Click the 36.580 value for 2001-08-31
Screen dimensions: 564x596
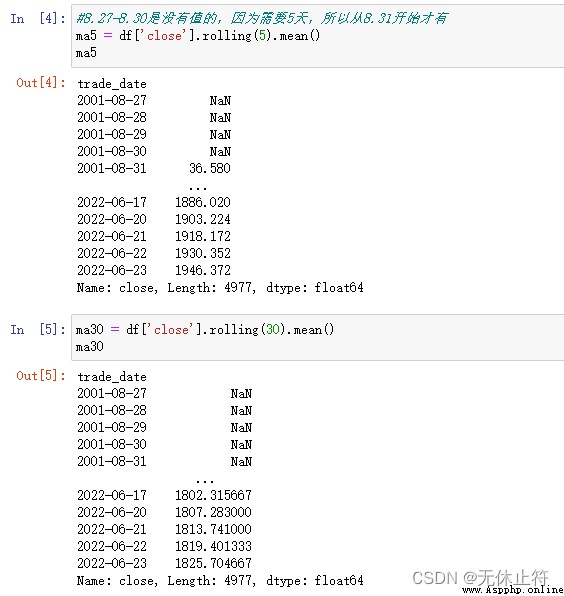(x=210, y=168)
